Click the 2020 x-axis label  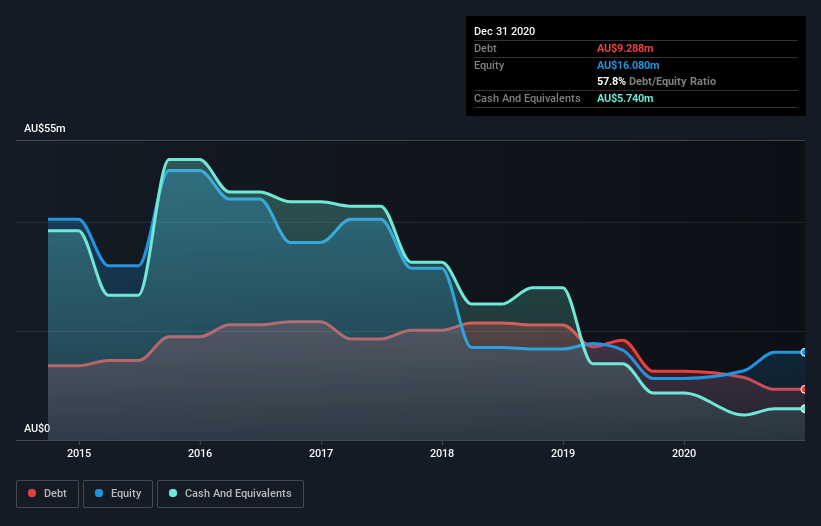coord(684,453)
